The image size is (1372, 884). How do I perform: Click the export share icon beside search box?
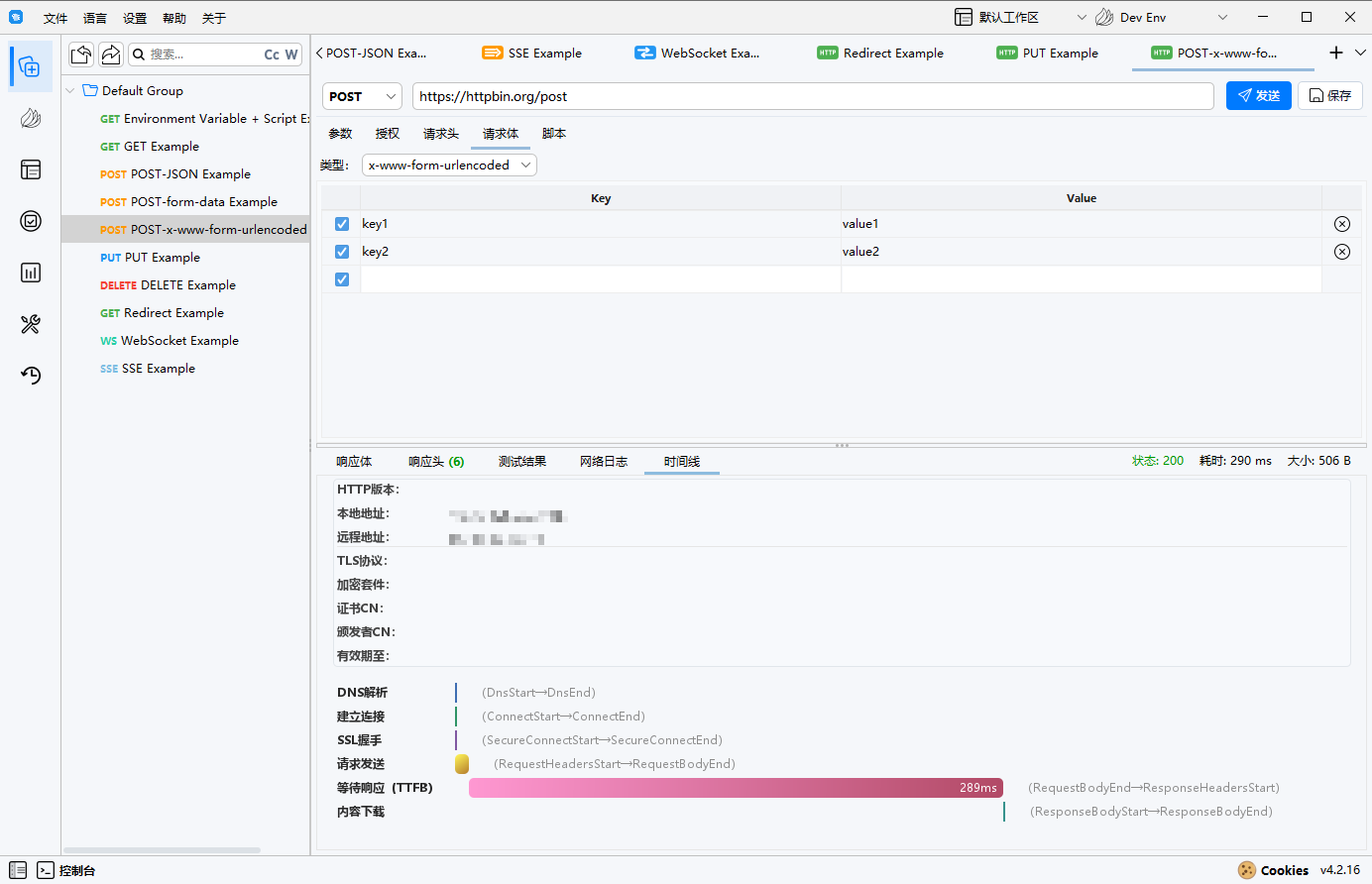coord(111,55)
